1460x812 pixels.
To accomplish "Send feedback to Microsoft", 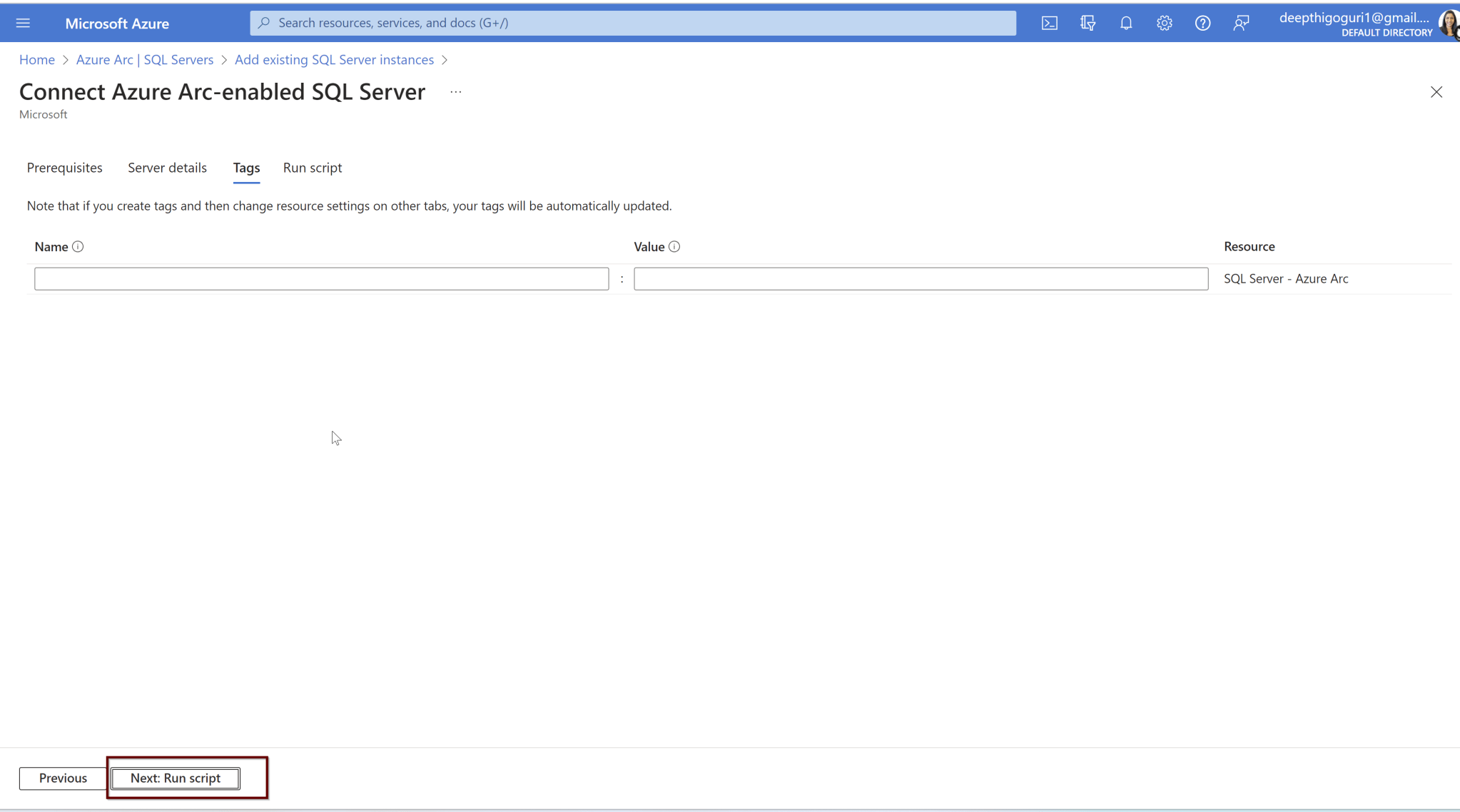I will pyautogui.click(x=1241, y=22).
